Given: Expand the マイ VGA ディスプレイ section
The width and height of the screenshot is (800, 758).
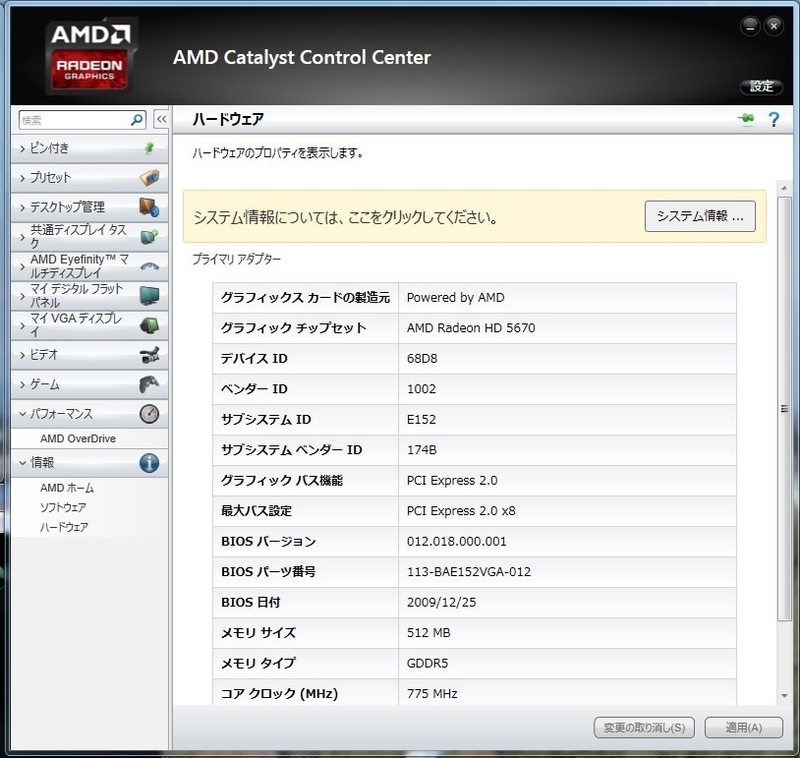Looking at the screenshot, I should pyautogui.click(x=89, y=325).
